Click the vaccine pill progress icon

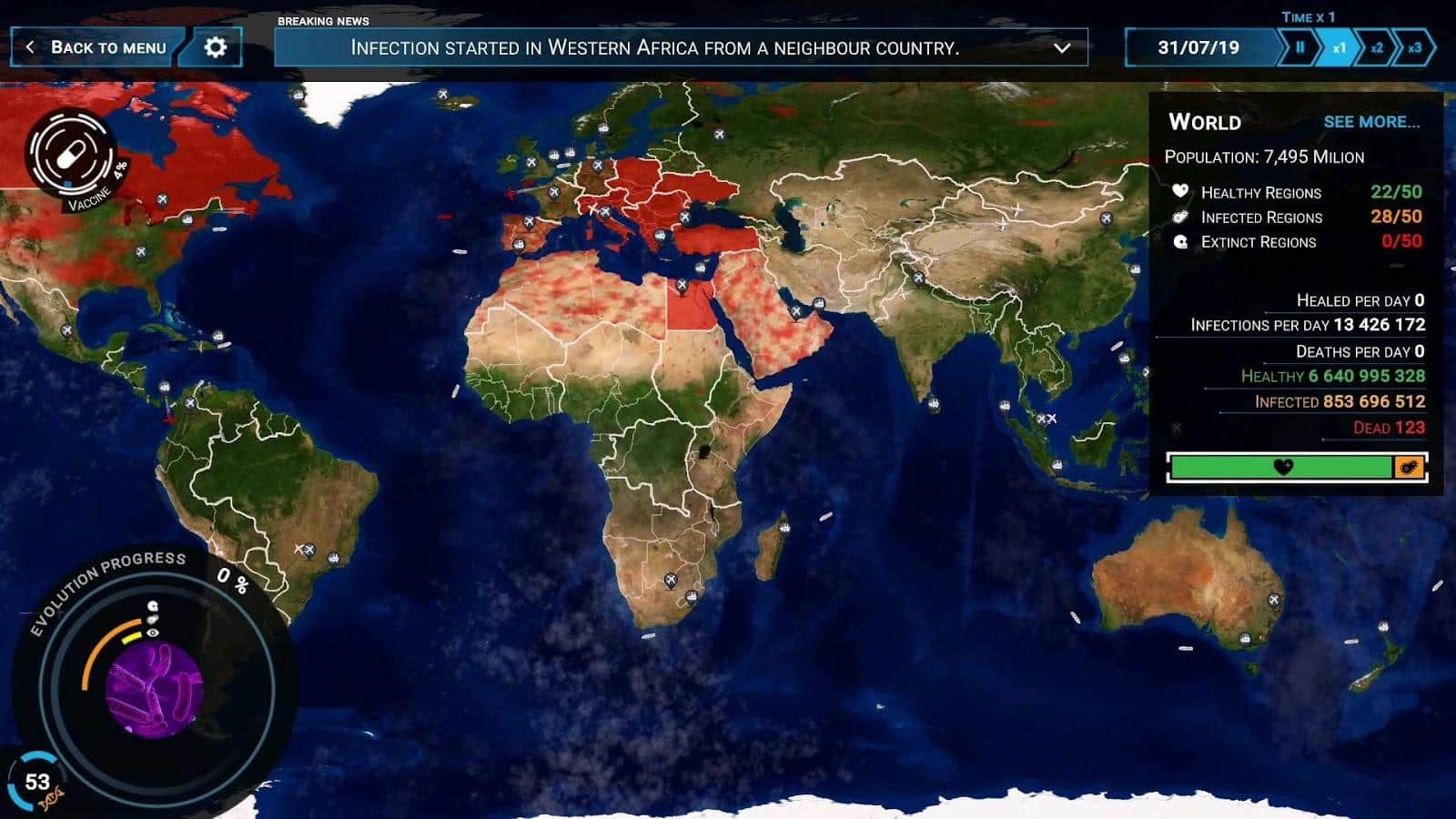(x=70, y=153)
